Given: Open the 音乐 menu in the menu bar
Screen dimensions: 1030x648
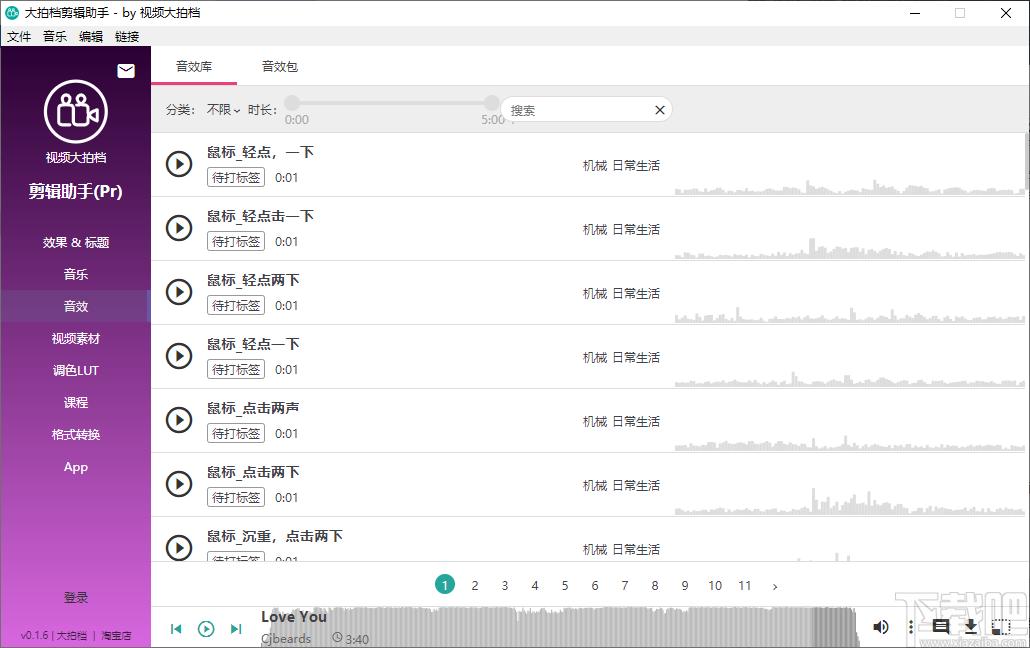Looking at the screenshot, I should 55,36.
